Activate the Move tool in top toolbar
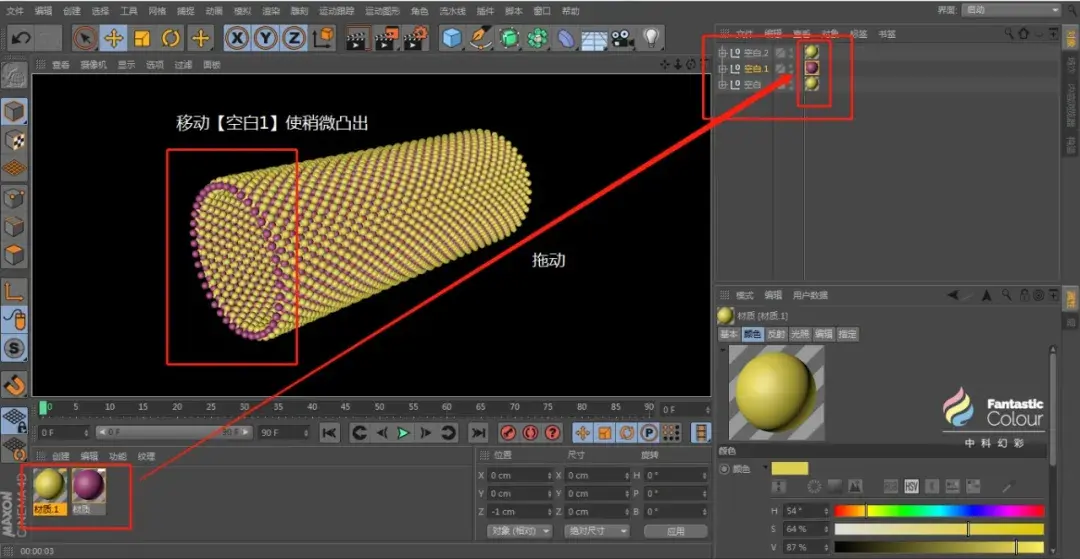The height and width of the screenshot is (559, 1080). point(113,38)
